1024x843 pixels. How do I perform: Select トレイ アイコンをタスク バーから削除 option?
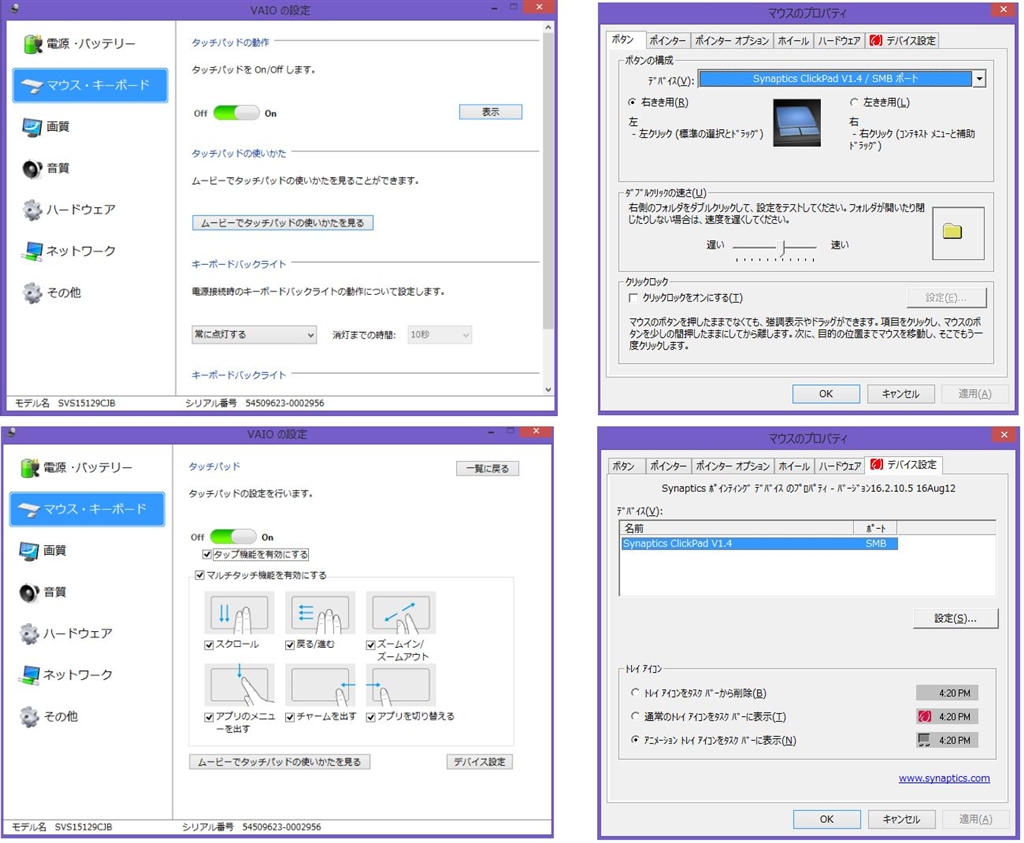[x=635, y=693]
